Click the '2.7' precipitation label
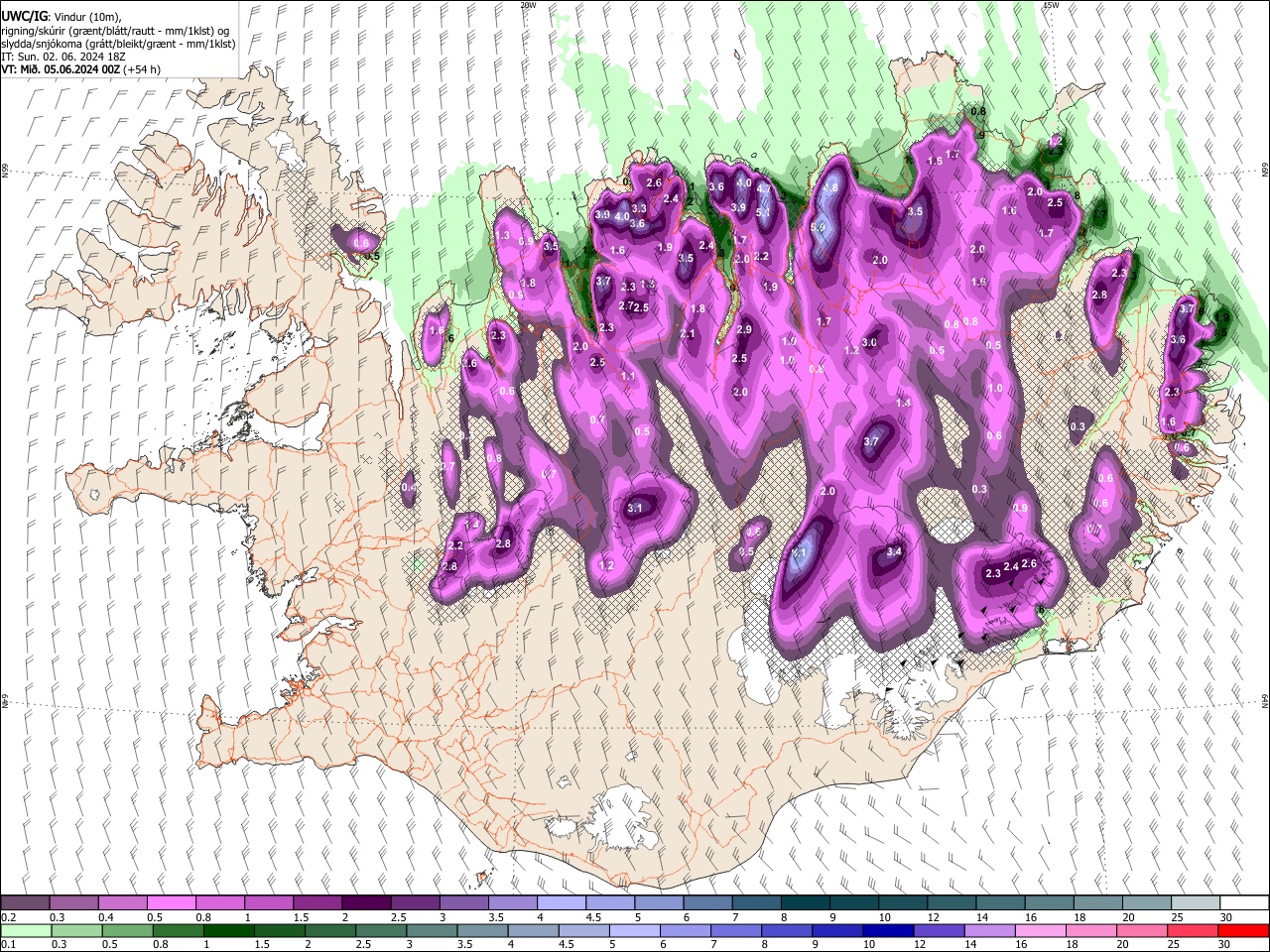 [x=625, y=306]
